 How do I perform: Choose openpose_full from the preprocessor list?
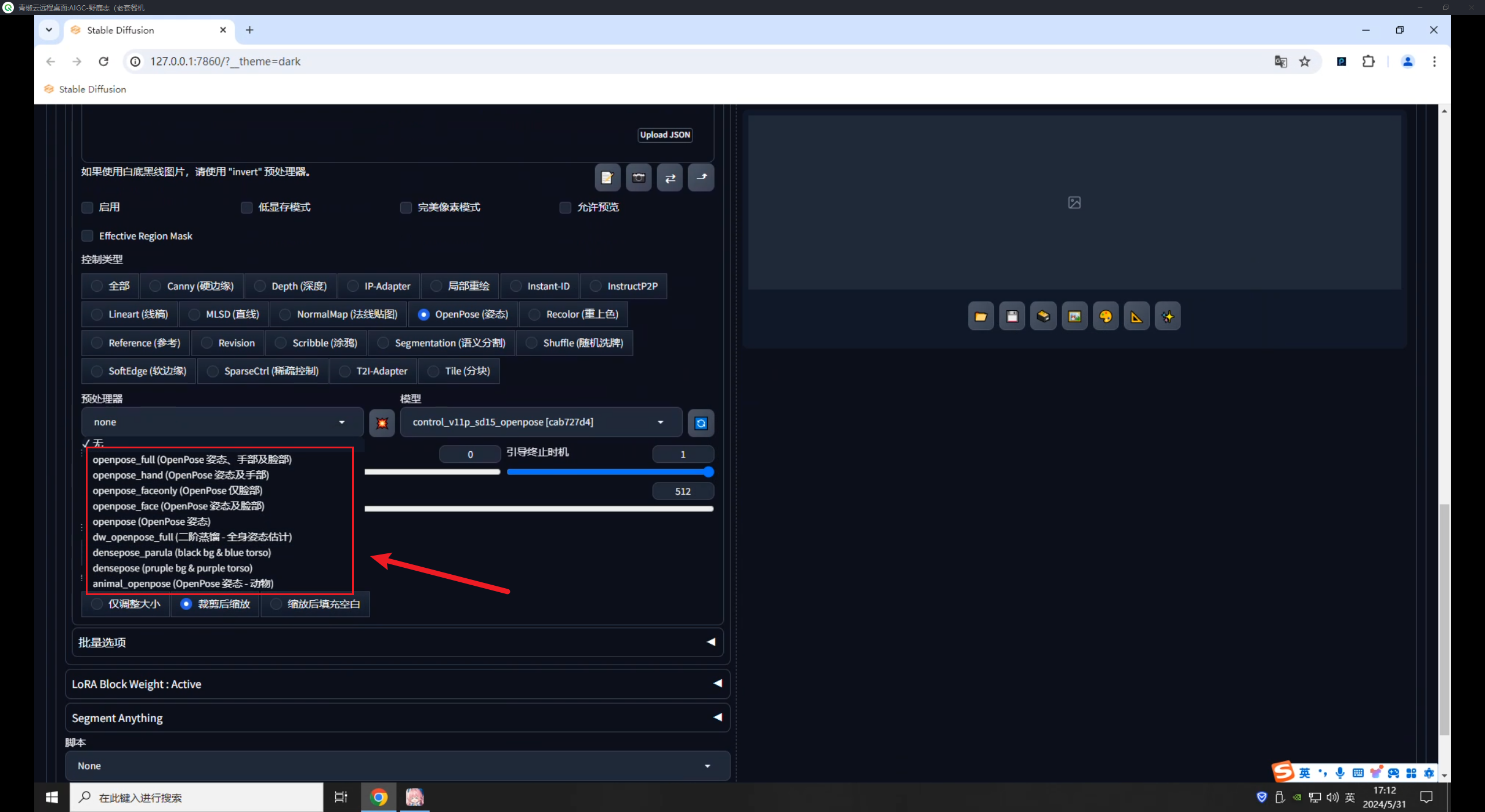[192, 459]
